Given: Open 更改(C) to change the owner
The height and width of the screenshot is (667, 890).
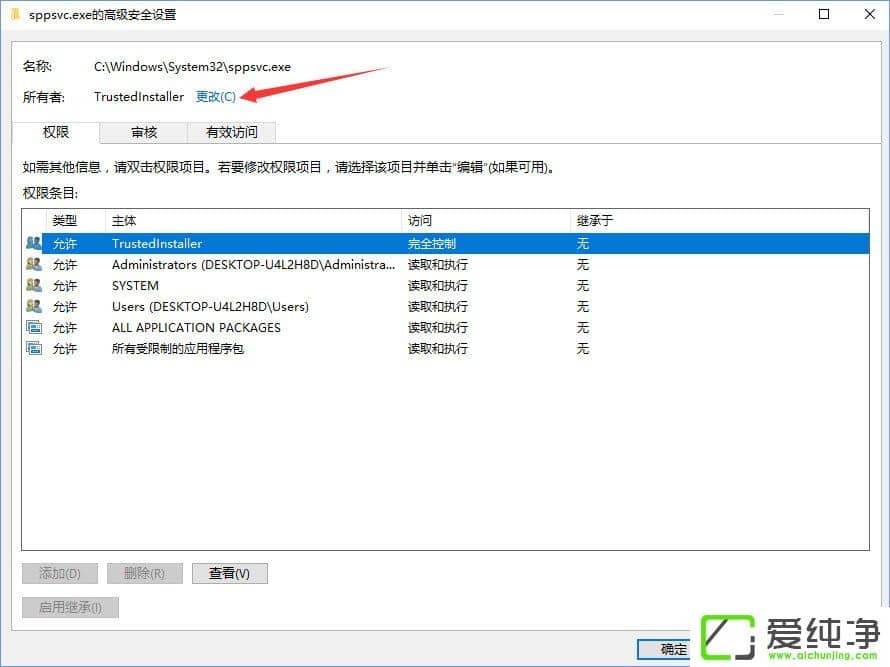Looking at the screenshot, I should (x=216, y=97).
